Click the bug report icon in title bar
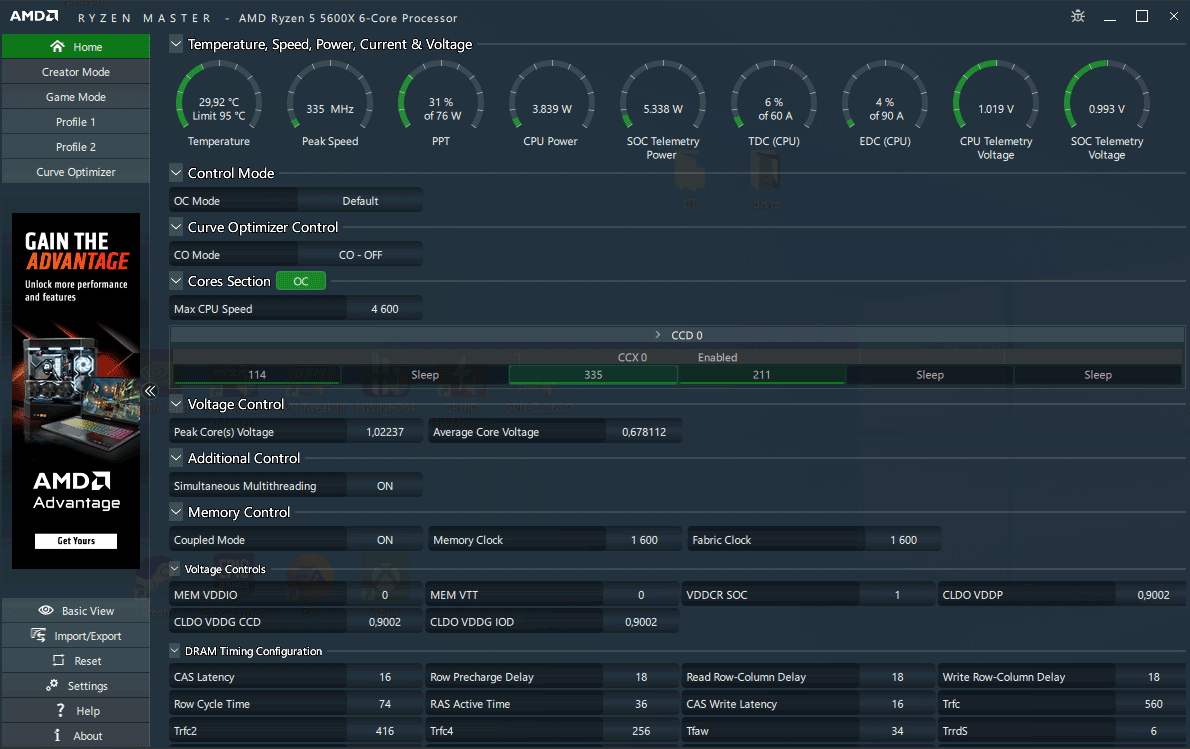Image resolution: width=1190 pixels, height=749 pixels. coord(1077,16)
